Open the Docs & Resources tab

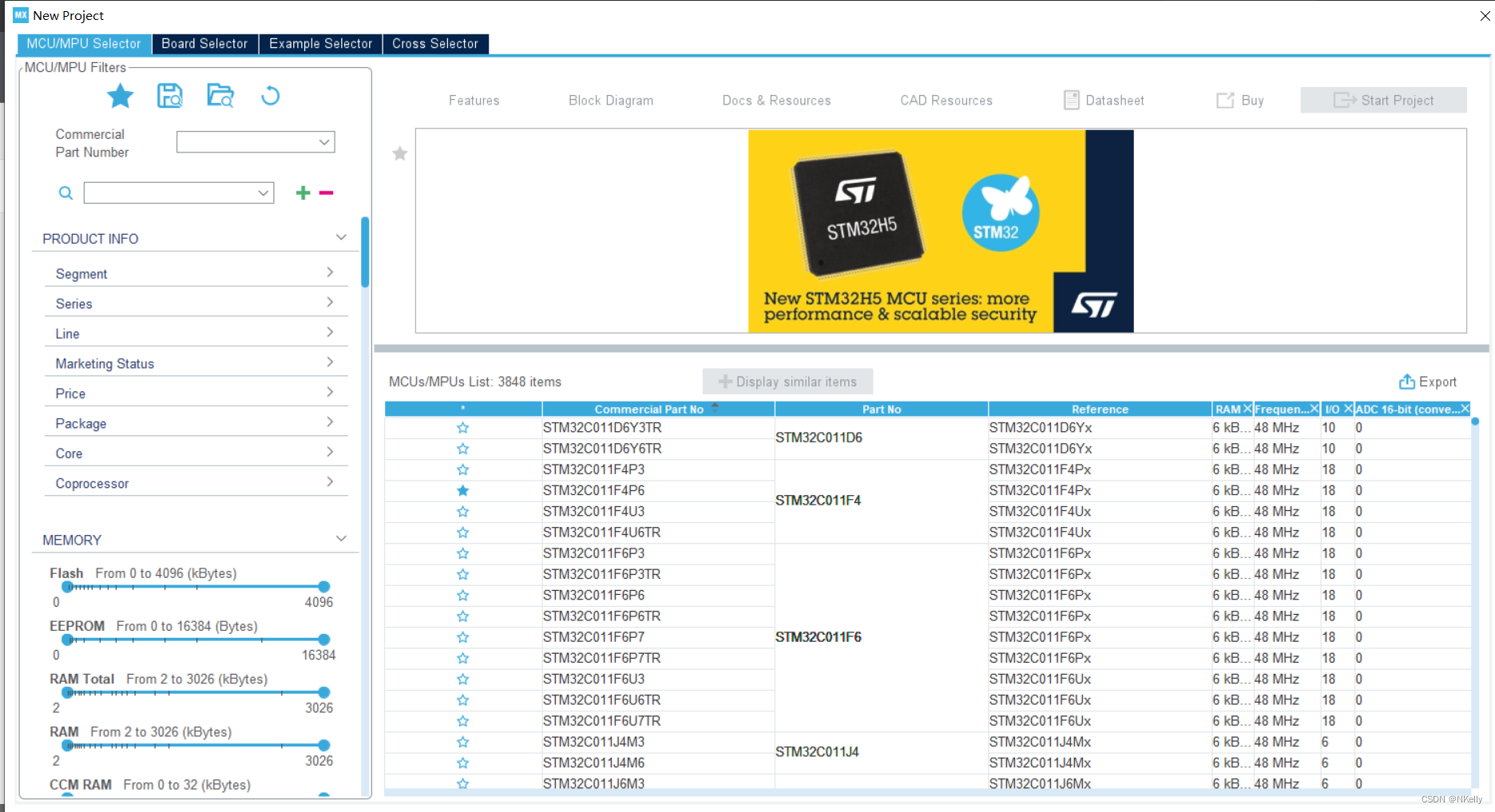click(x=777, y=101)
